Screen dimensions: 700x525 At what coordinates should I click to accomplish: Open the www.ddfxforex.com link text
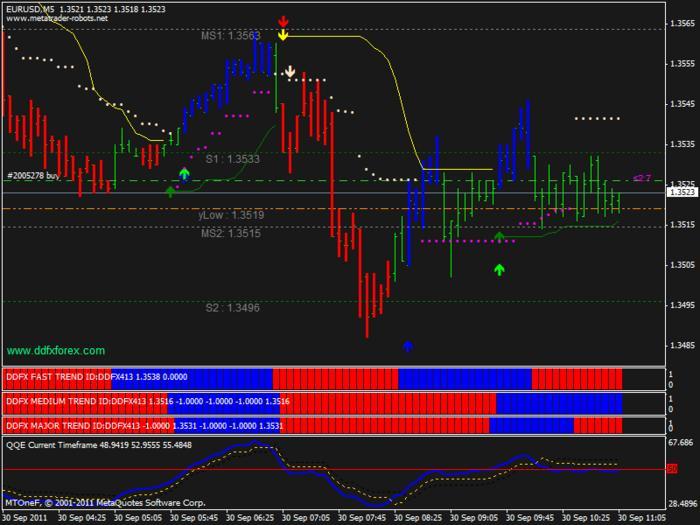pyautogui.click(x=56, y=350)
